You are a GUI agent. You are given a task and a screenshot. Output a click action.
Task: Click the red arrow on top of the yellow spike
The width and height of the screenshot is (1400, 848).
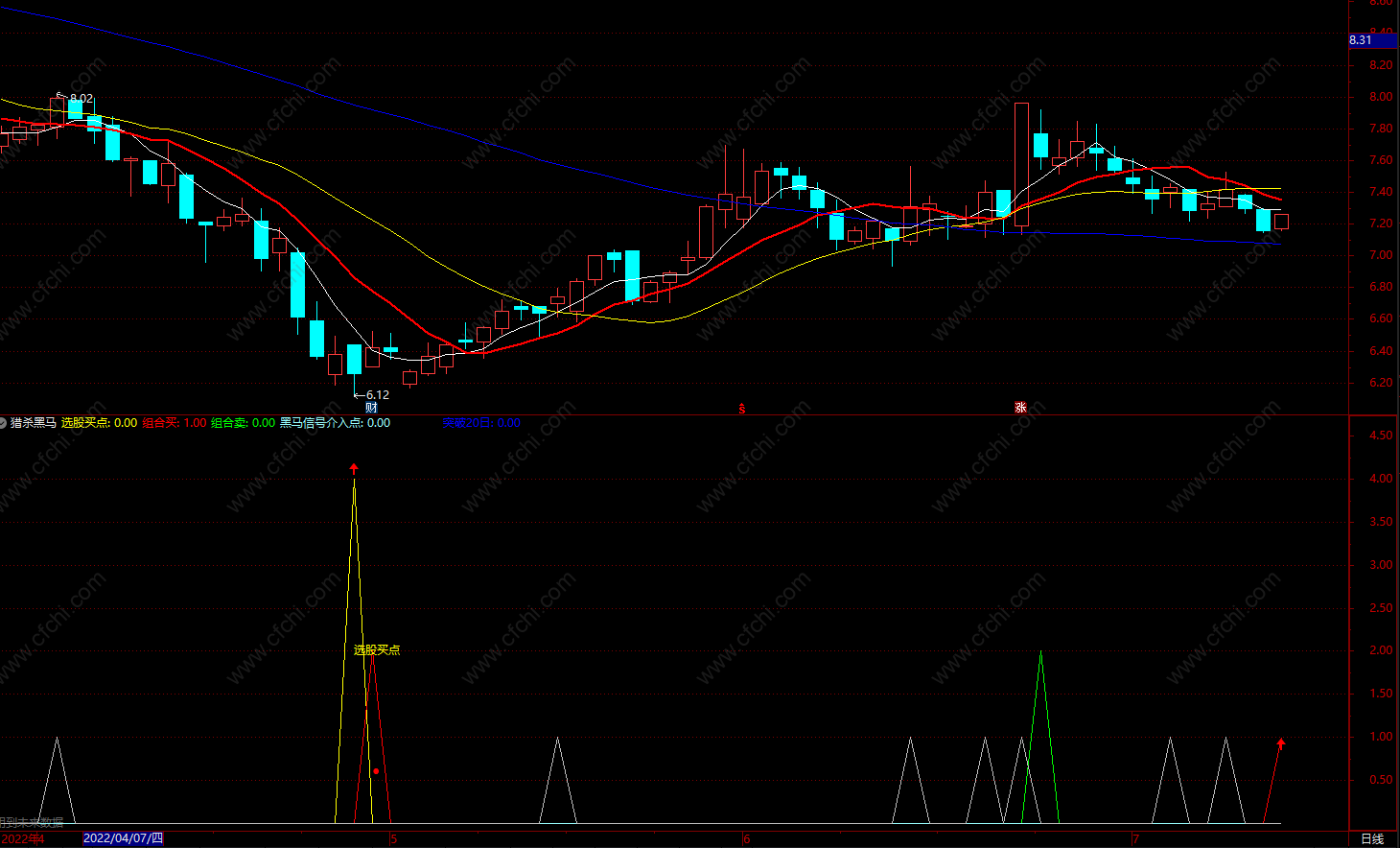(354, 469)
